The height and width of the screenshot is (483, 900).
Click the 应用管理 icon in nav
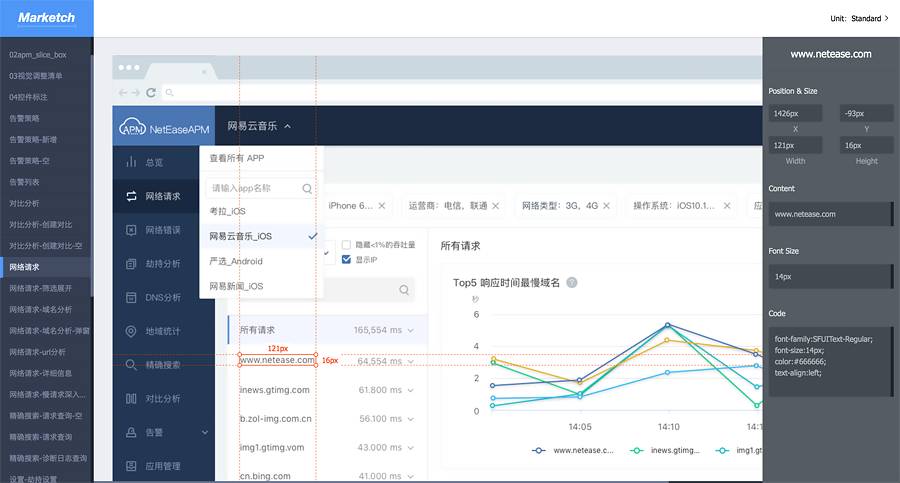131,466
